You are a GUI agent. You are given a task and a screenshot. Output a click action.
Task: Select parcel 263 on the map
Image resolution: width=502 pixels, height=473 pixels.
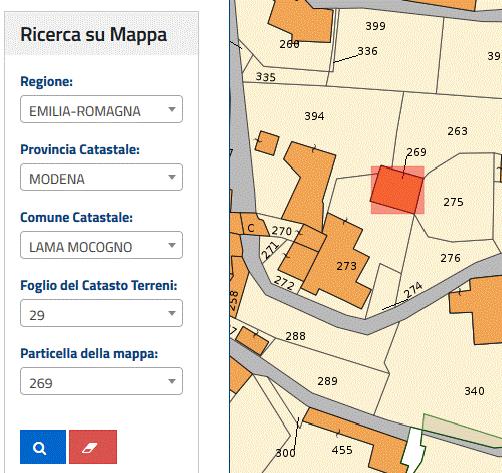[x=457, y=131]
